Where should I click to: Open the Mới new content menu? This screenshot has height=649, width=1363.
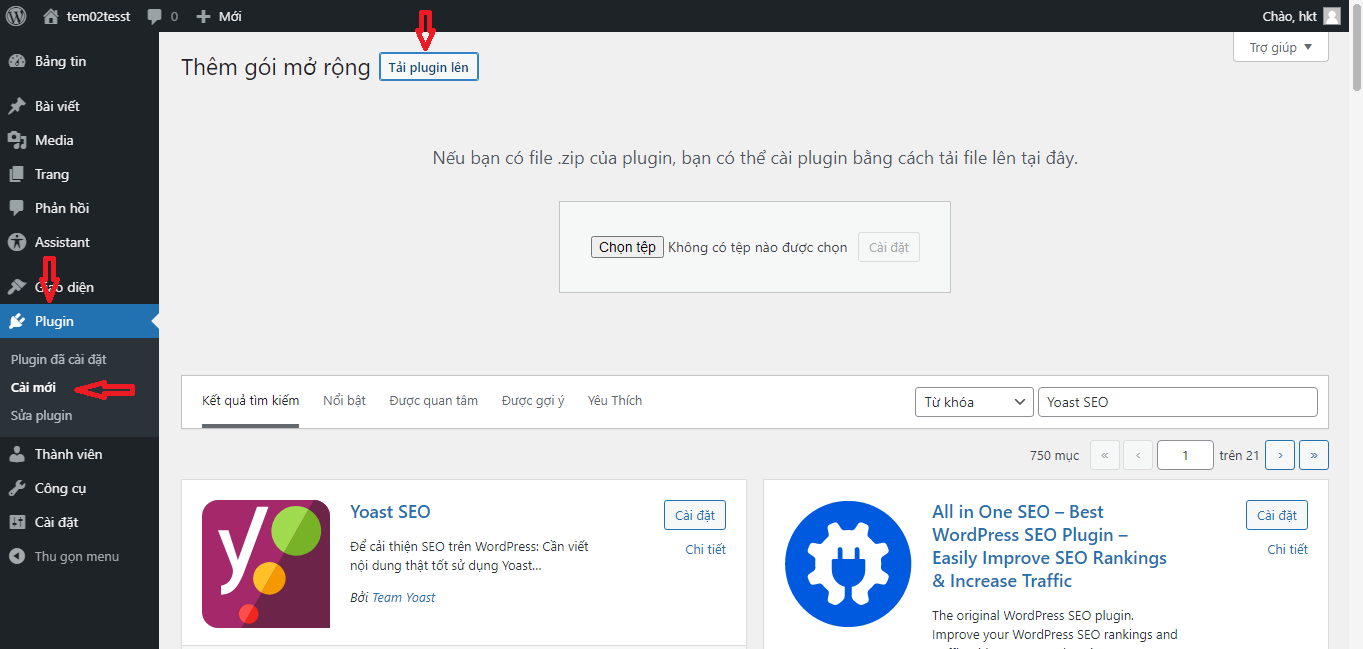click(219, 16)
